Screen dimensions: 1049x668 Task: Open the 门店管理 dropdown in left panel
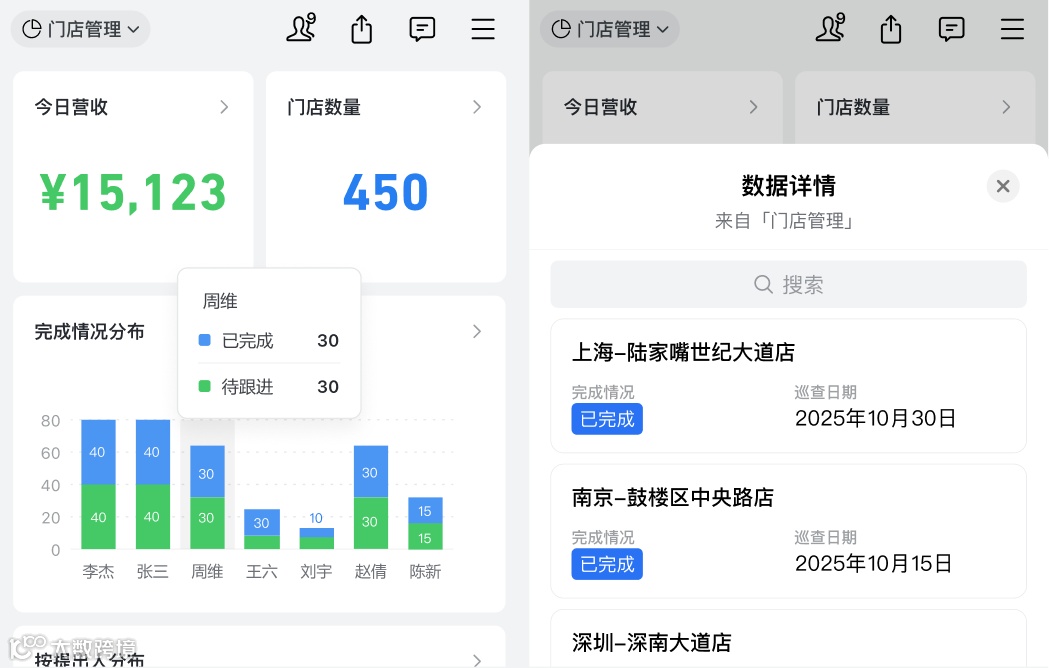click(80, 29)
